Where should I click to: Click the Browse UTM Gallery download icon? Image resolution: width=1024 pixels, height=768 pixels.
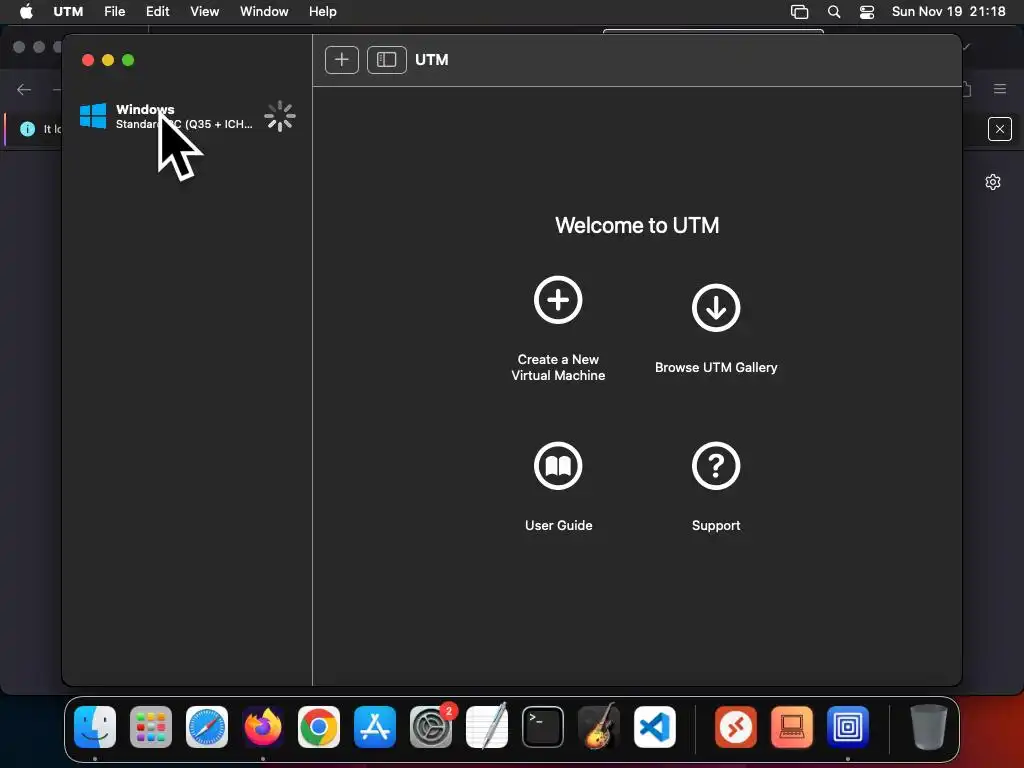pos(716,308)
